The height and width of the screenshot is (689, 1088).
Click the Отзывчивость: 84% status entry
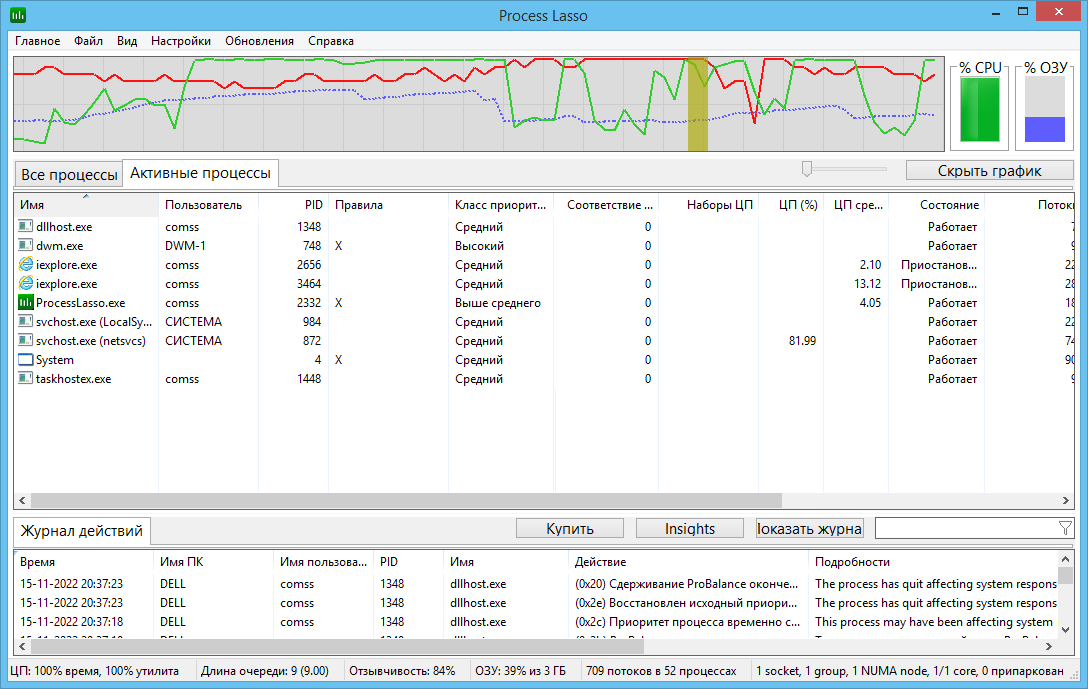pos(402,671)
